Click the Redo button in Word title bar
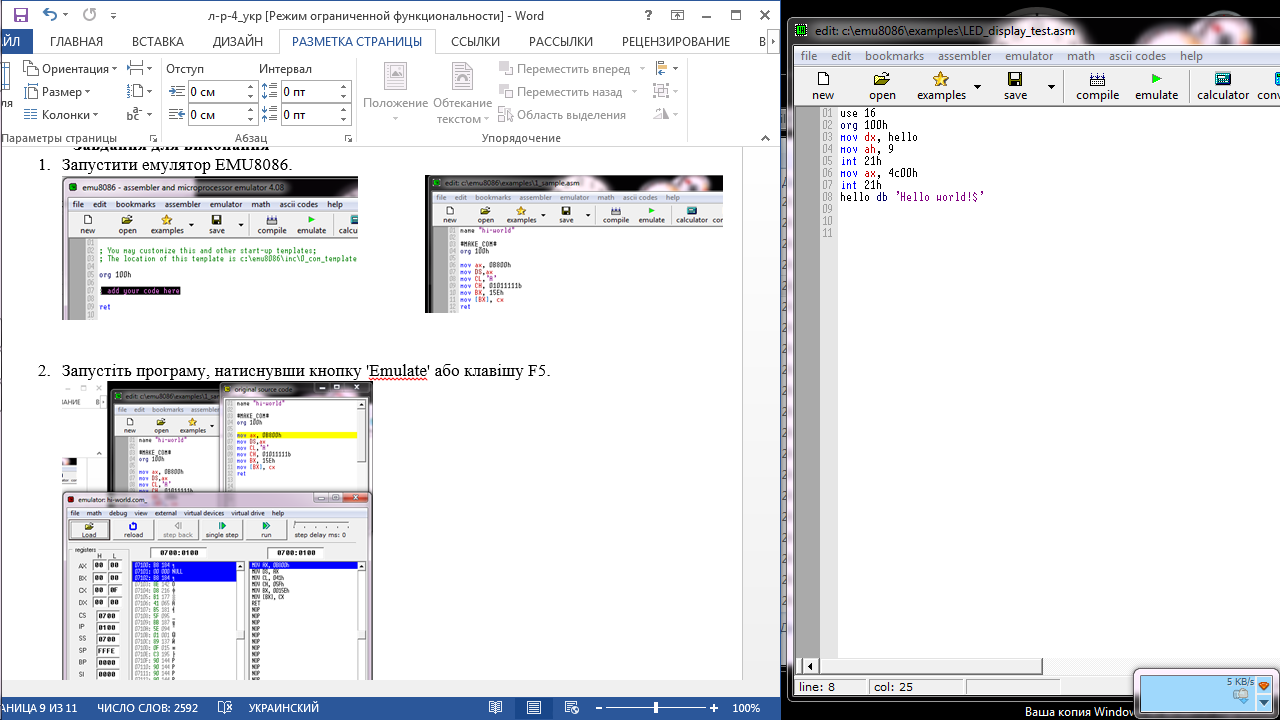1280x720 pixels. [89, 15]
